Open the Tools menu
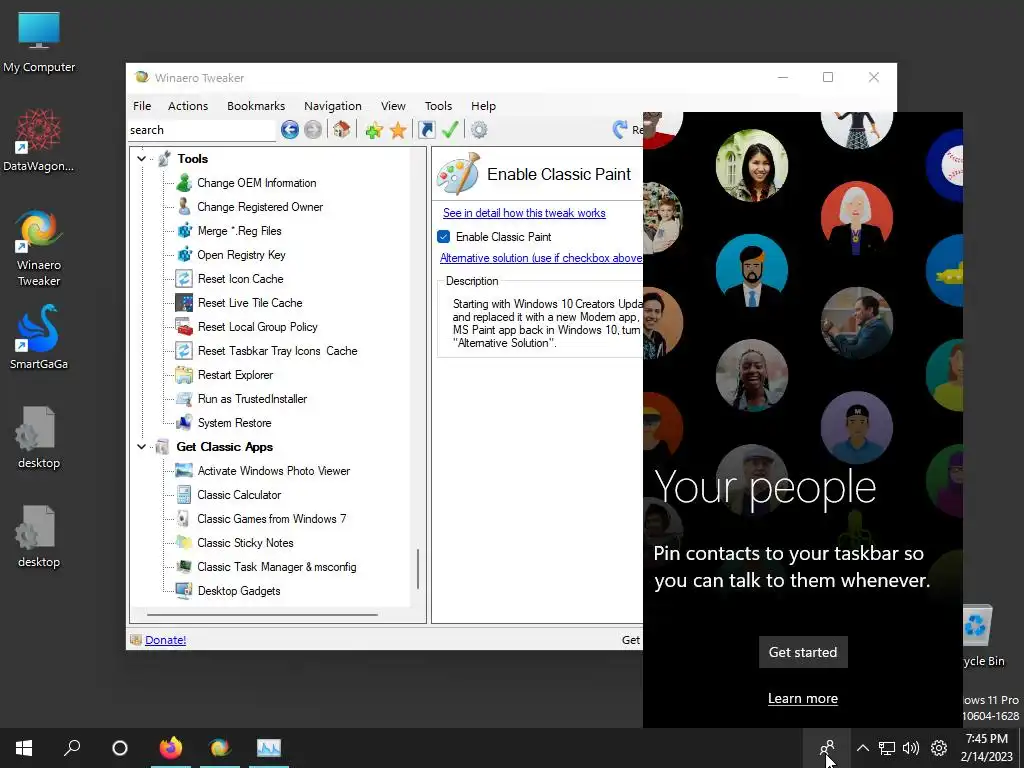Screen dimensions: 1024x768 (438, 106)
